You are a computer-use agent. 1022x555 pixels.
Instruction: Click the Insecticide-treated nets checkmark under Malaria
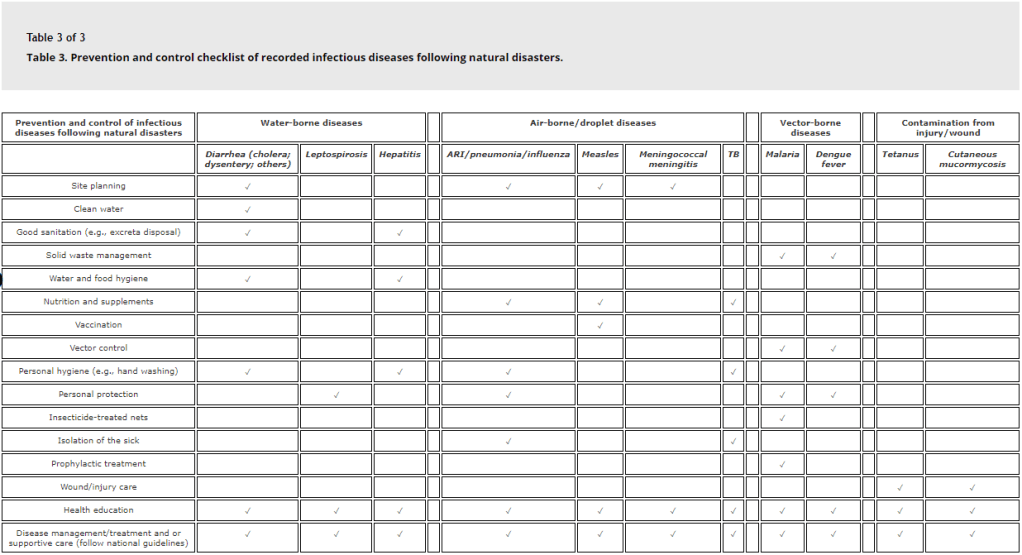(782, 418)
